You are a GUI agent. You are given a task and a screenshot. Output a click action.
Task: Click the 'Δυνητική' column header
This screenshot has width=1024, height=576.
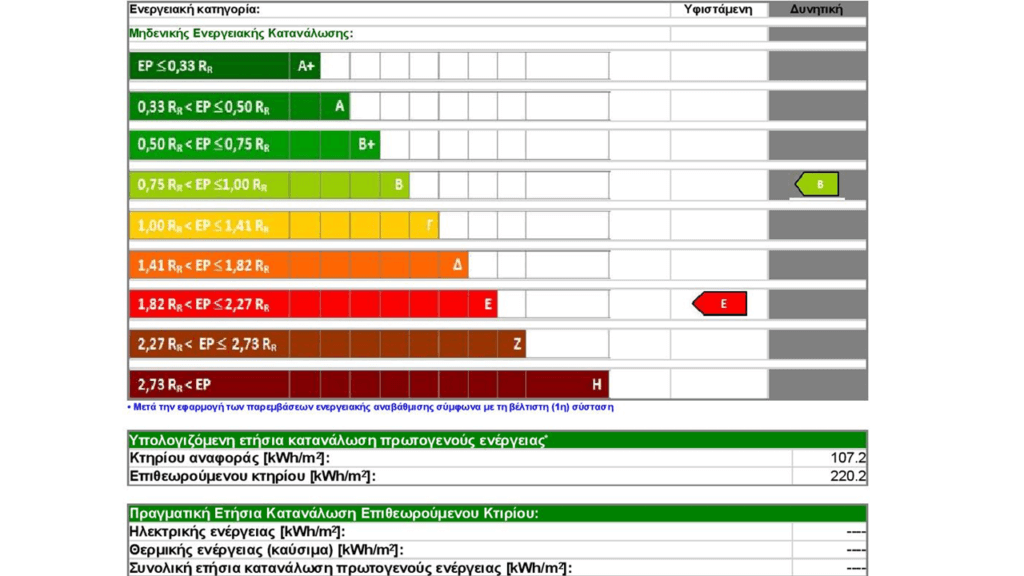click(x=816, y=9)
